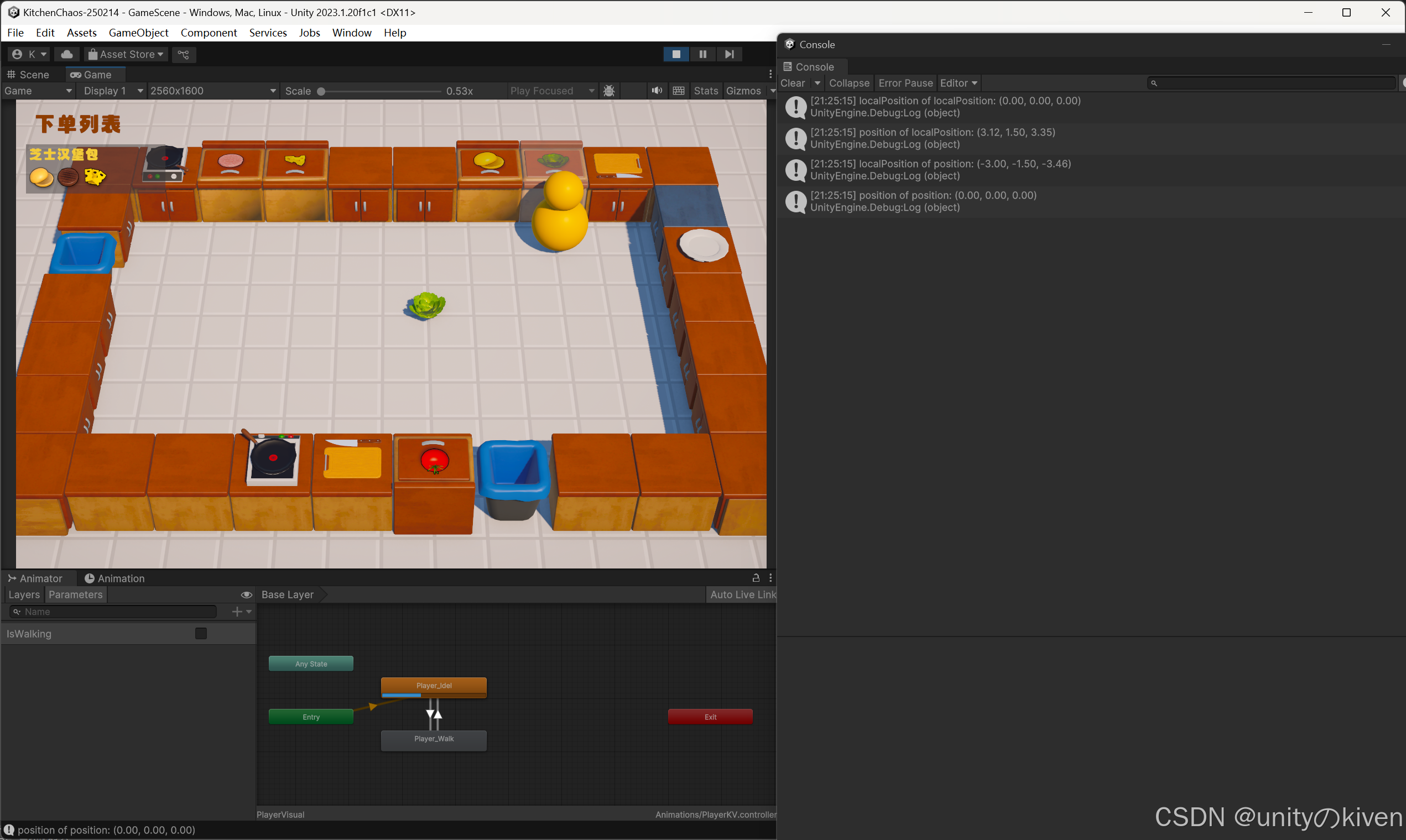Open the Display 1 dropdown

(x=111, y=91)
